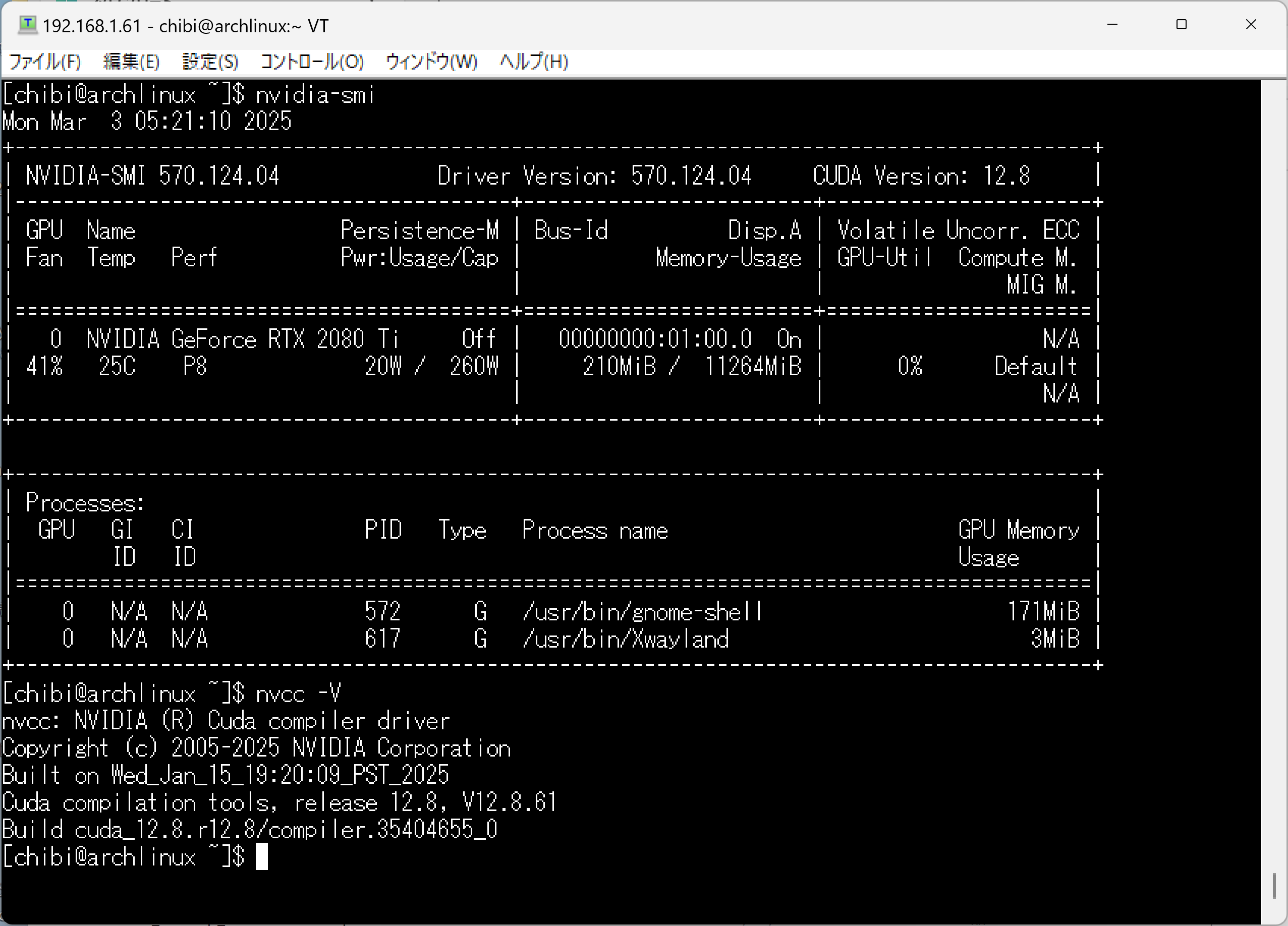Close the Tera Term window
The width and height of the screenshot is (1288, 926).
(x=1251, y=25)
